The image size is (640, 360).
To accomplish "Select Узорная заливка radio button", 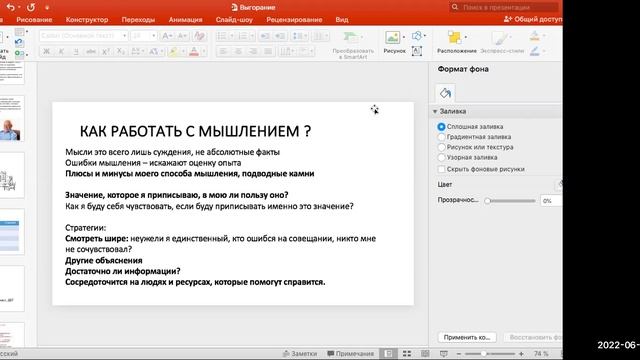I will click(441, 158).
